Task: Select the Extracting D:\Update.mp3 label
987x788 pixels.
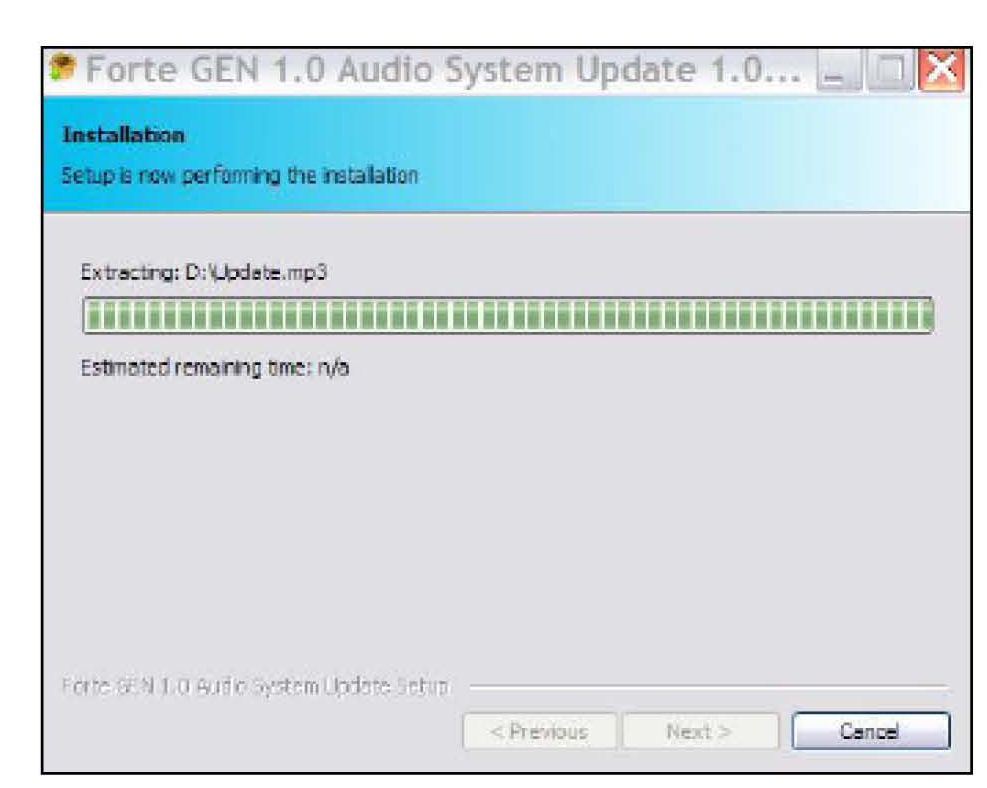Action: click(203, 273)
